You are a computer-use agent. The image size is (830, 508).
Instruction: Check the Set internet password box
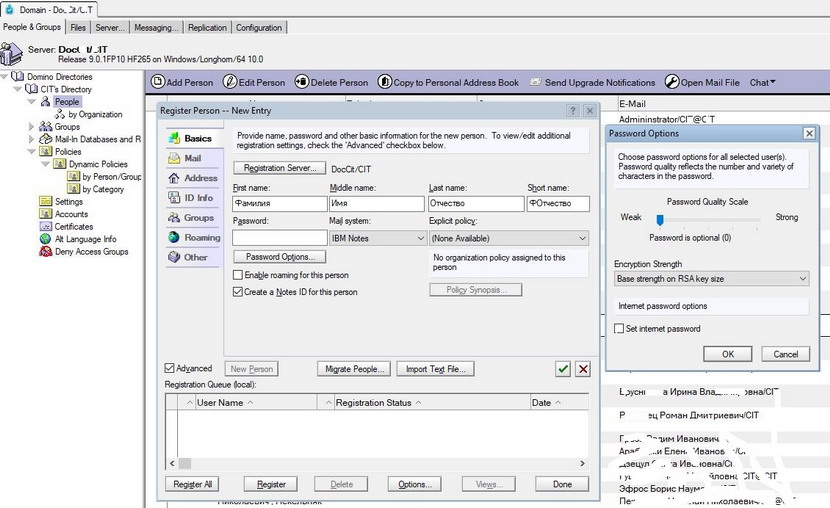pyautogui.click(x=619, y=328)
